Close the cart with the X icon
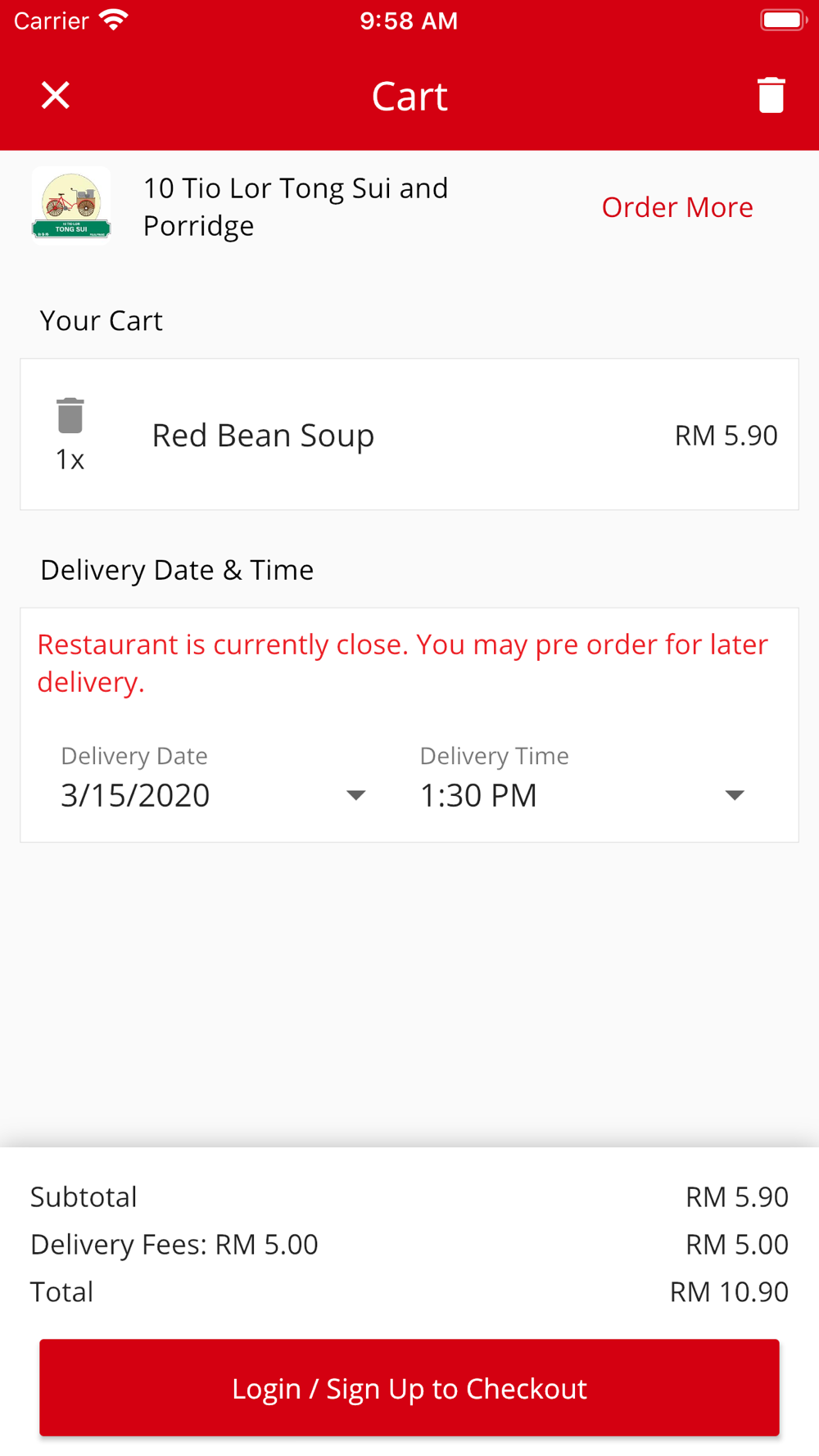The height and width of the screenshot is (1456, 819). click(x=56, y=96)
